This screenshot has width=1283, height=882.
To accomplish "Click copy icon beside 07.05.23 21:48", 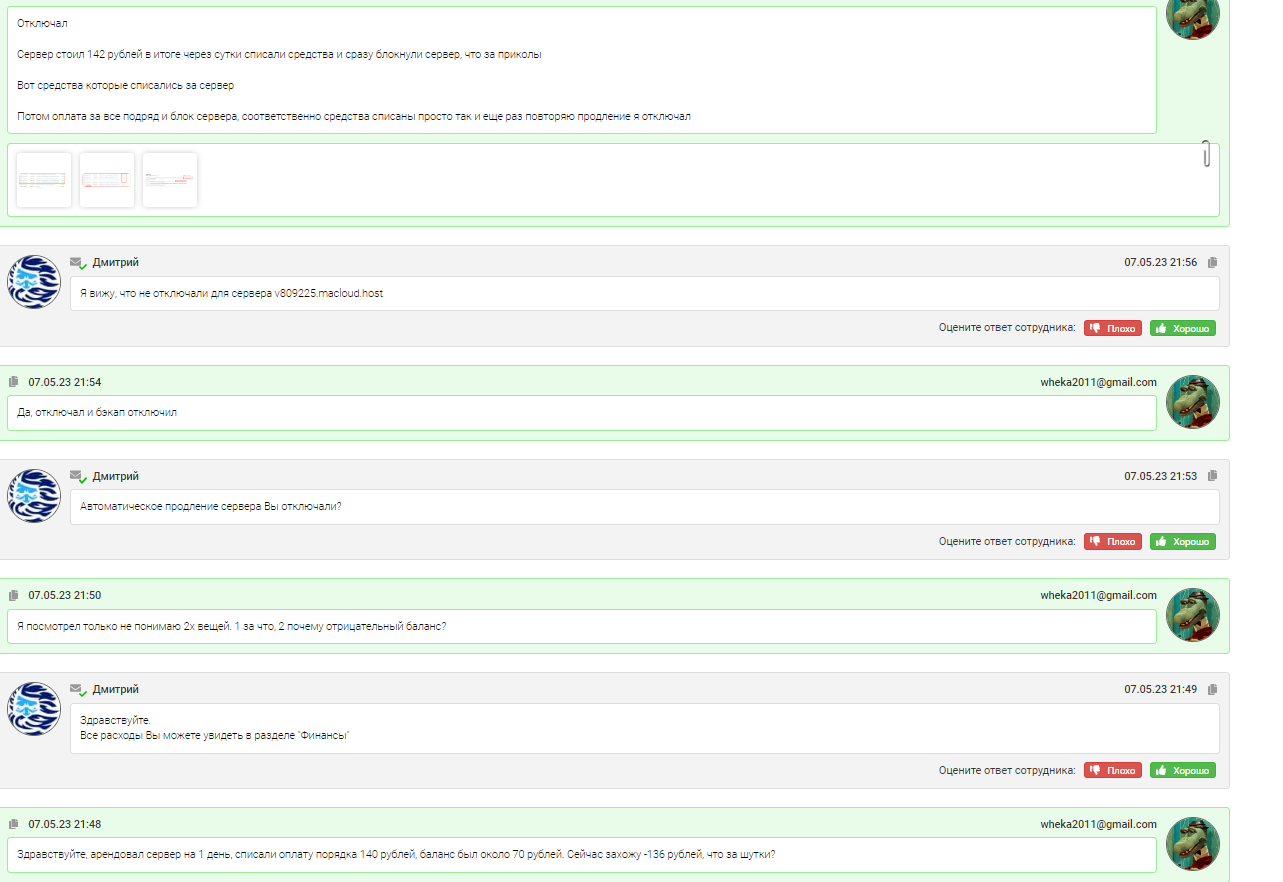I will click(x=14, y=824).
